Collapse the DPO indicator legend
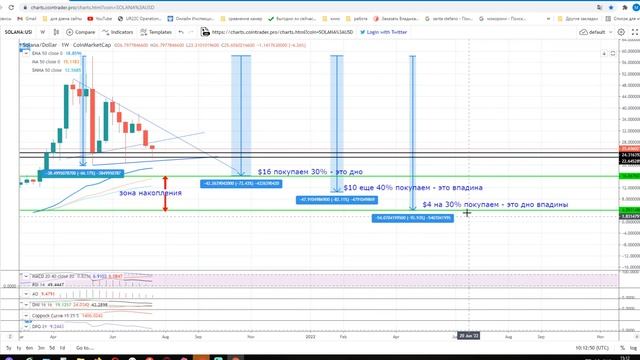Image resolution: width=640 pixels, height=360 pixels. pyautogui.click(x=26, y=327)
